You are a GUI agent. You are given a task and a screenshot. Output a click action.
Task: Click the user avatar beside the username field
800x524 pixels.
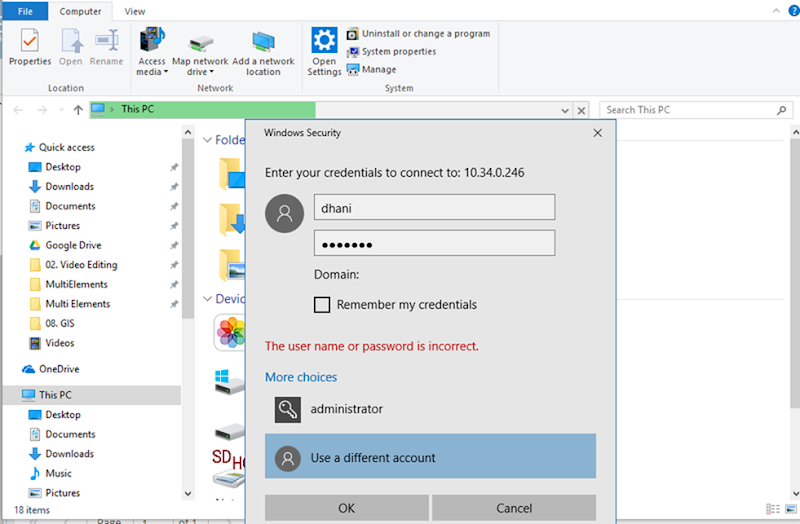pos(285,213)
